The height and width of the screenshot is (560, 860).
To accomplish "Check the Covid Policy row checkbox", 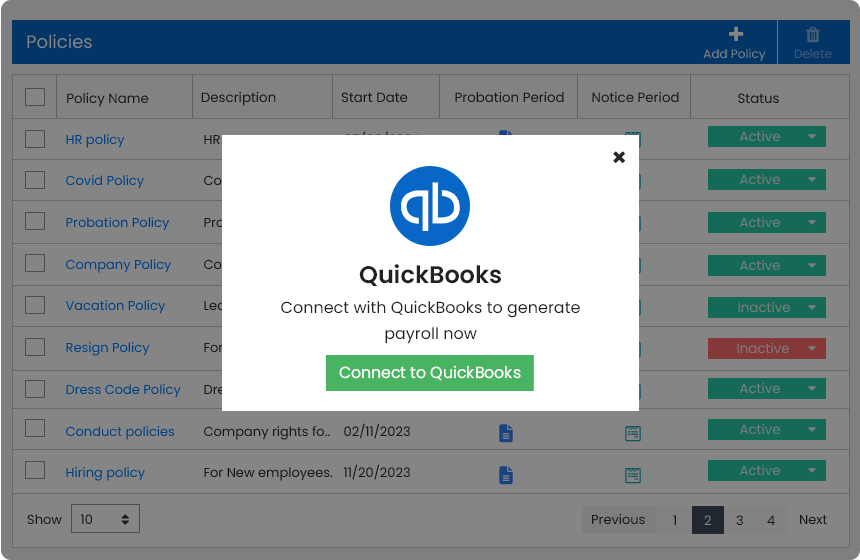I will tap(35, 180).
